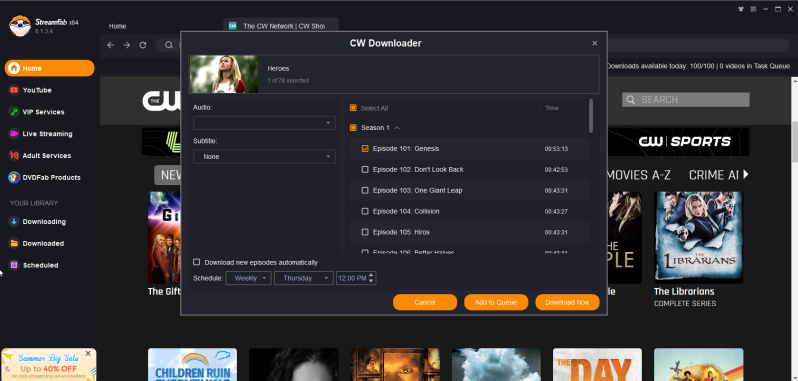Toggle the Select All checkbox

pos(353,108)
